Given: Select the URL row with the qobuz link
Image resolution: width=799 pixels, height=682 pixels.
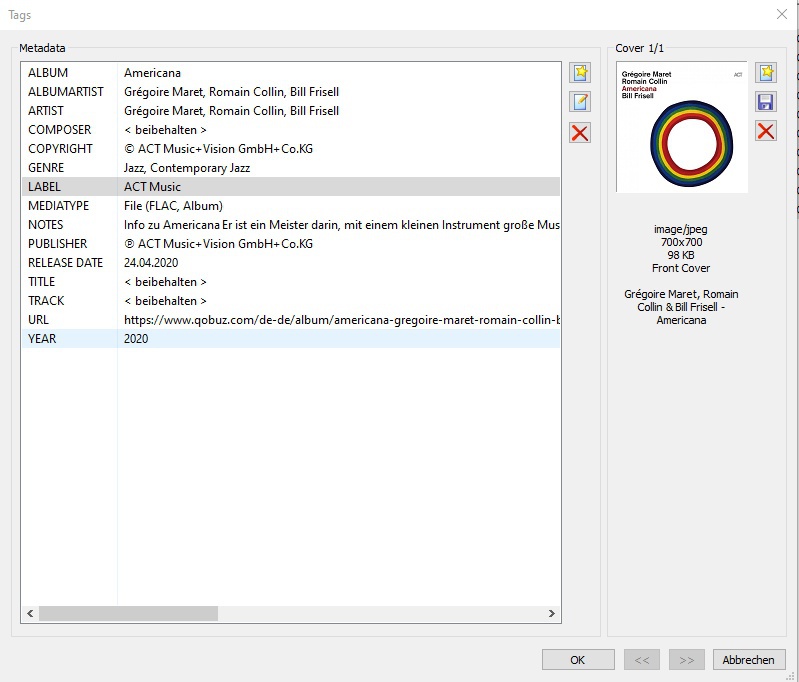Looking at the screenshot, I should [291, 320].
